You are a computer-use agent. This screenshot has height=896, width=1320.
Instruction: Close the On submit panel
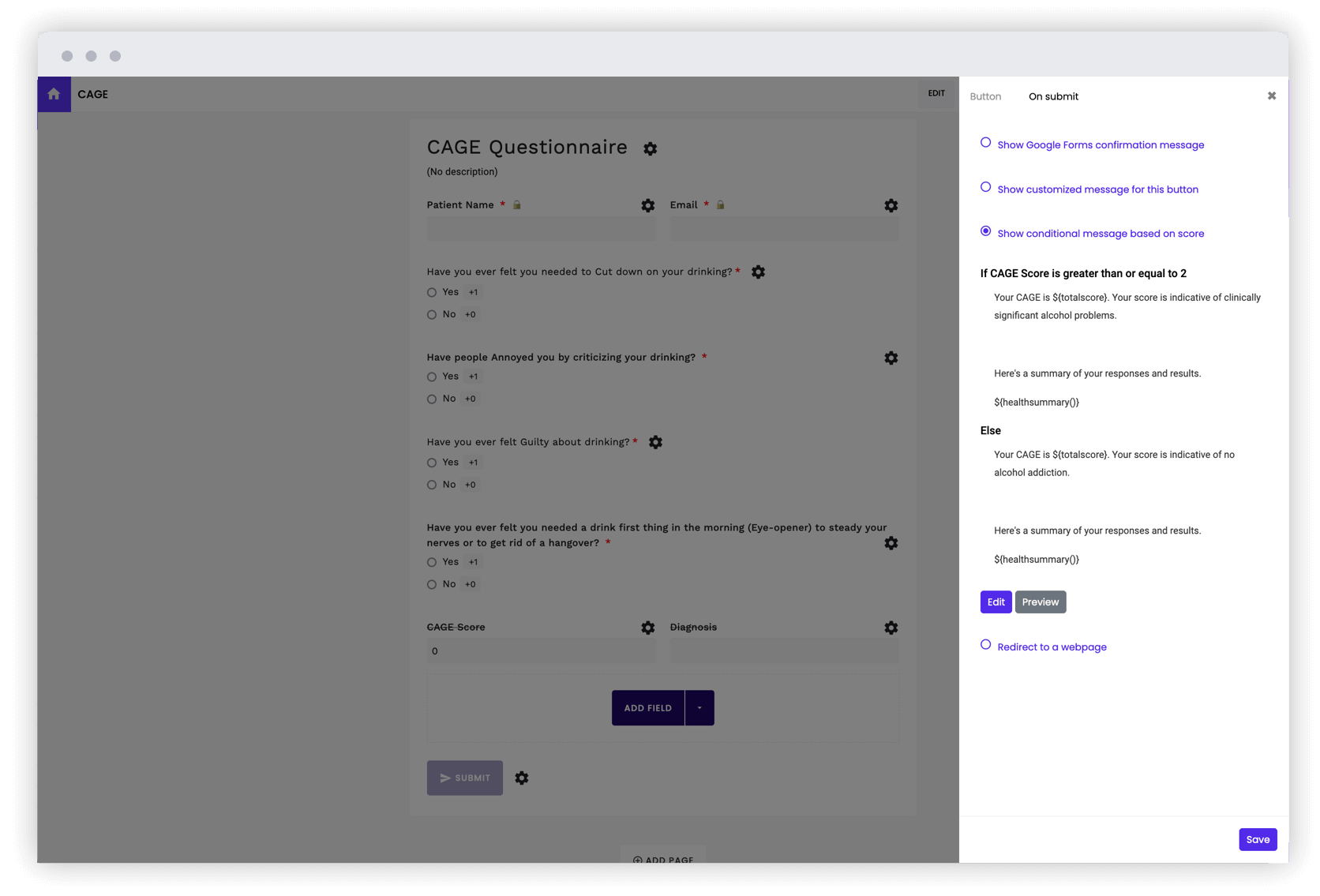1272,96
